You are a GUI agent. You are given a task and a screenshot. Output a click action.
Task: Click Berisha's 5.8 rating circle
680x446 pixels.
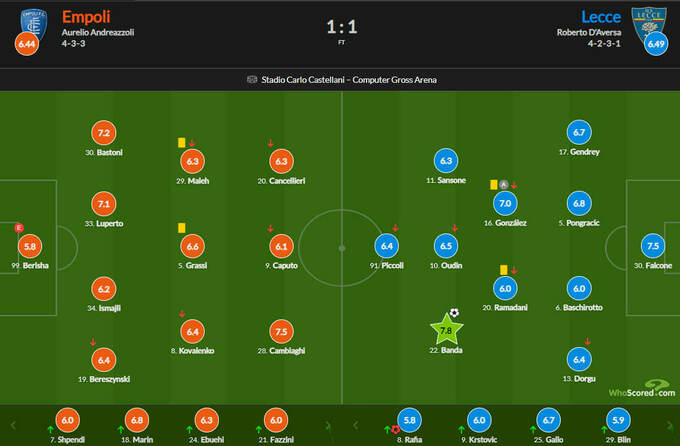coord(30,246)
